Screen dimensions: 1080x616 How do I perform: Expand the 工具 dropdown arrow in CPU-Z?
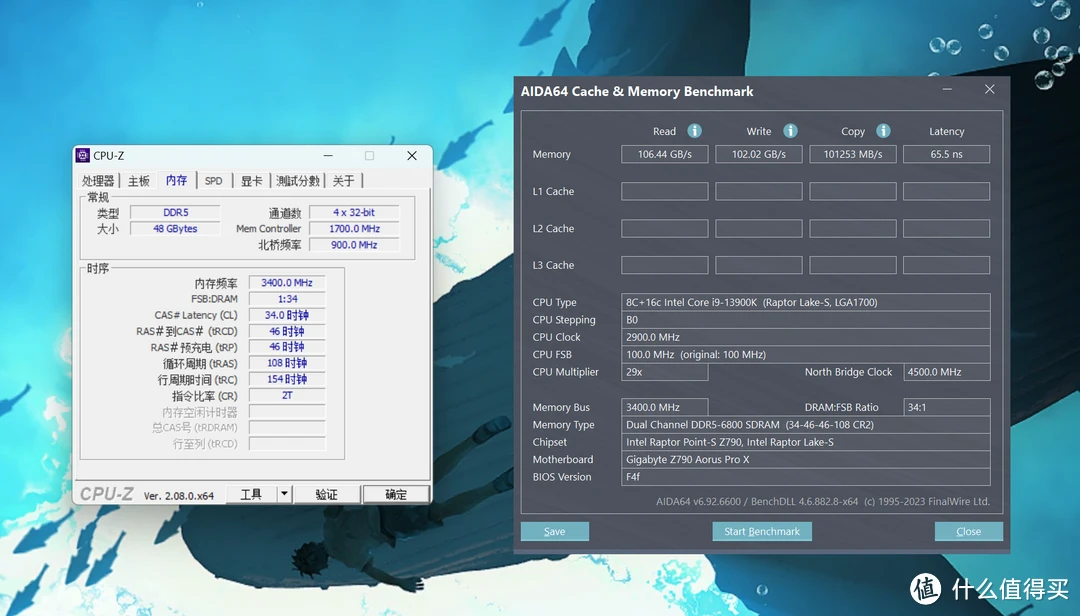coord(284,494)
